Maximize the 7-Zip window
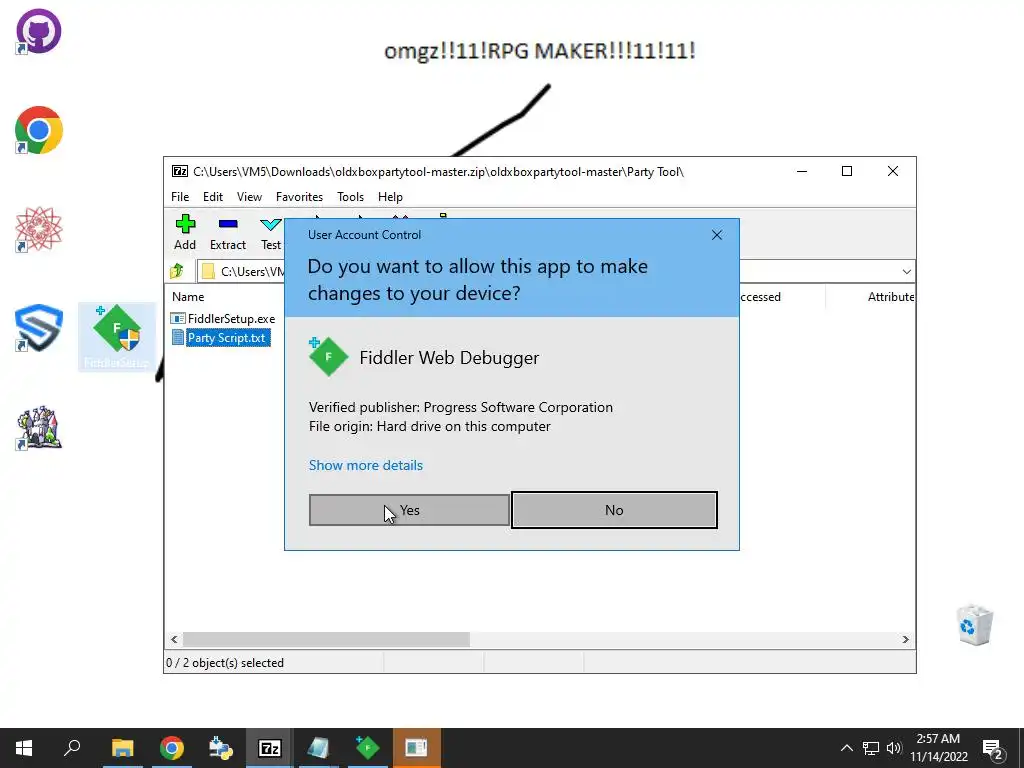Image resolution: width=1024 pixels, height=768 pixels. tap(847, 171)
